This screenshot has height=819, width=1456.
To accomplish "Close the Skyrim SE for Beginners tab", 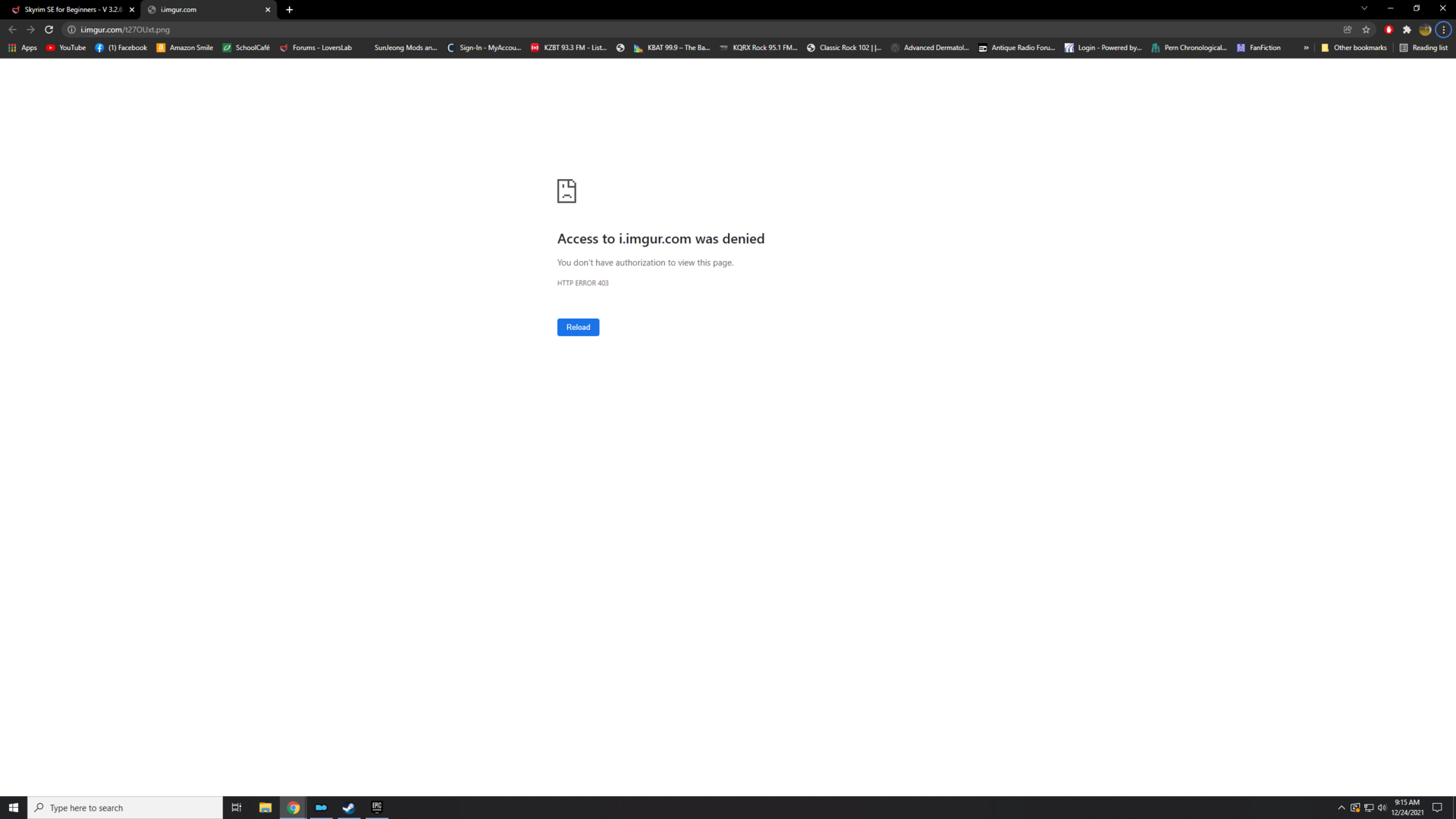I will point(132,10).
